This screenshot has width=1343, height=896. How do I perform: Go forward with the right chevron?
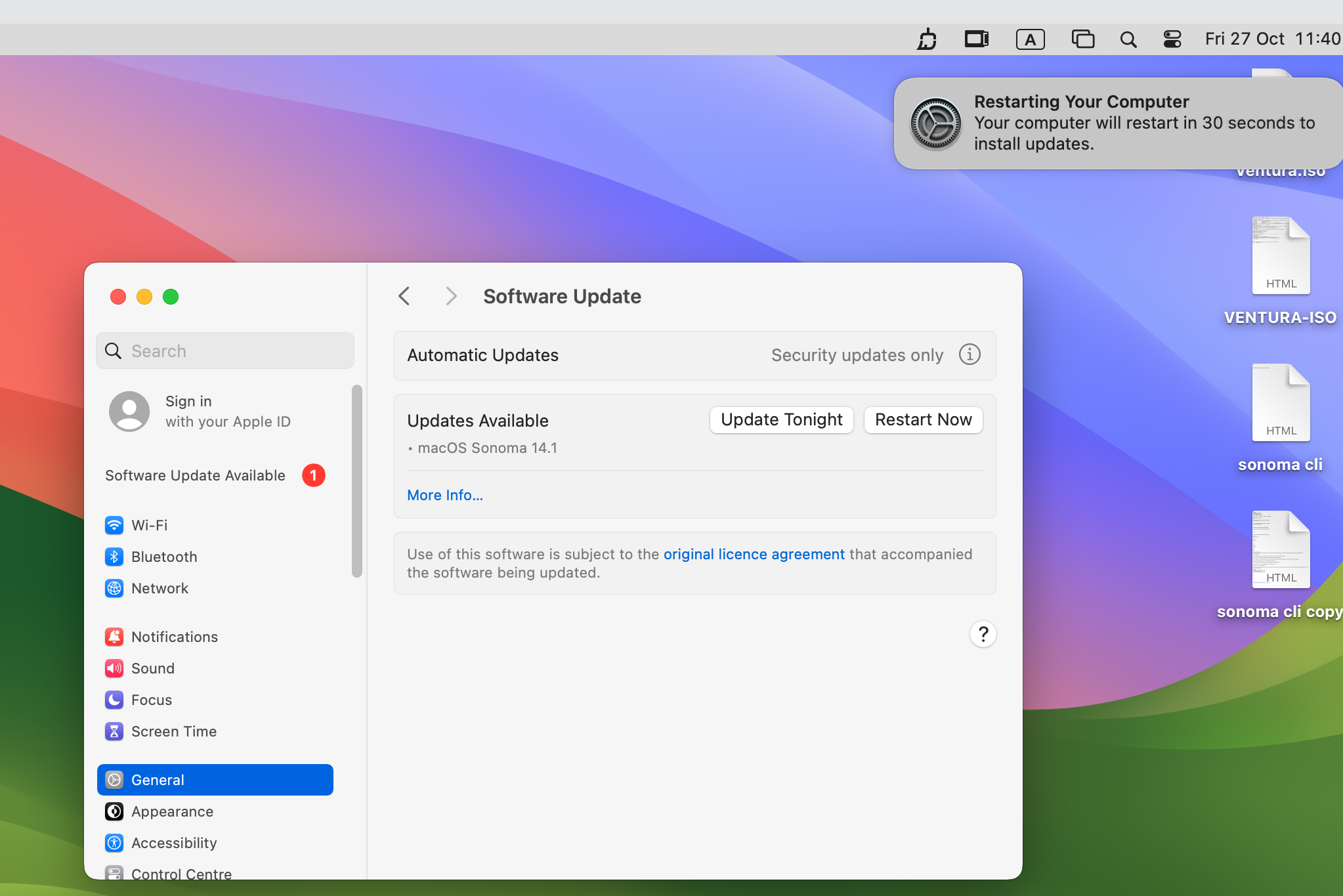[x=451, y=296]
